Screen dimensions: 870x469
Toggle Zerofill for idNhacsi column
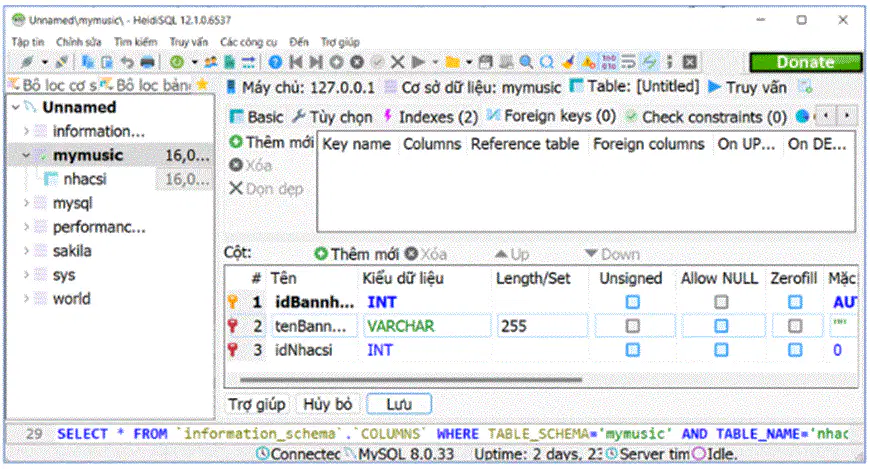point(795,350)
